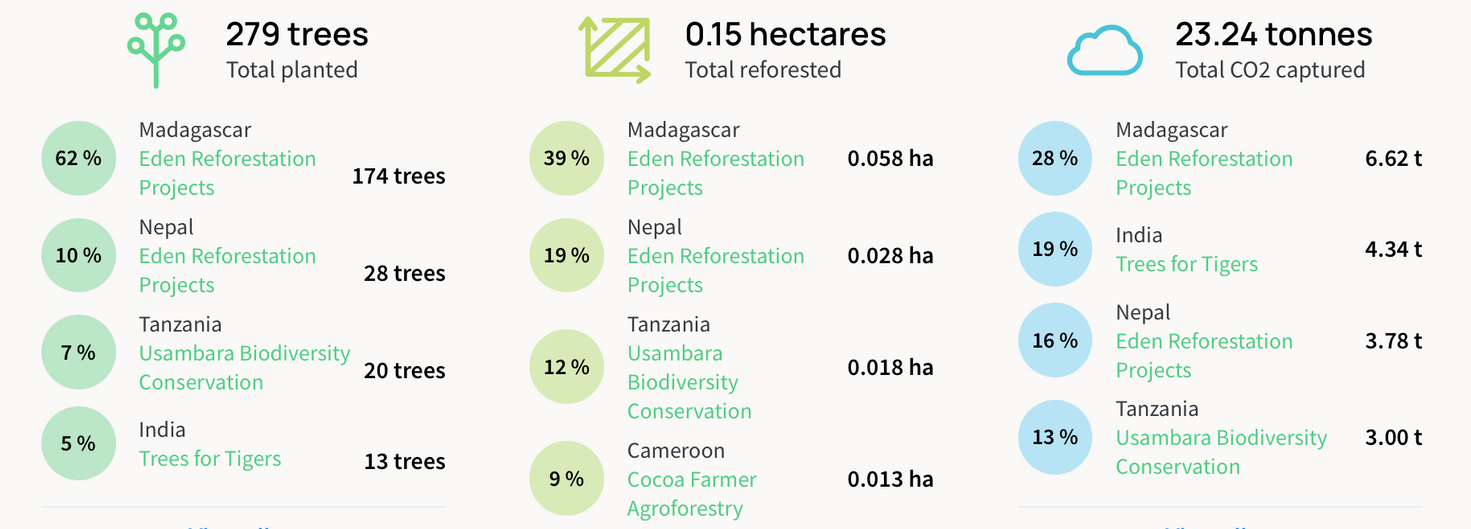
Task: Select the 9 % Cameroon circle badge
Action: (x=566, y=479)
